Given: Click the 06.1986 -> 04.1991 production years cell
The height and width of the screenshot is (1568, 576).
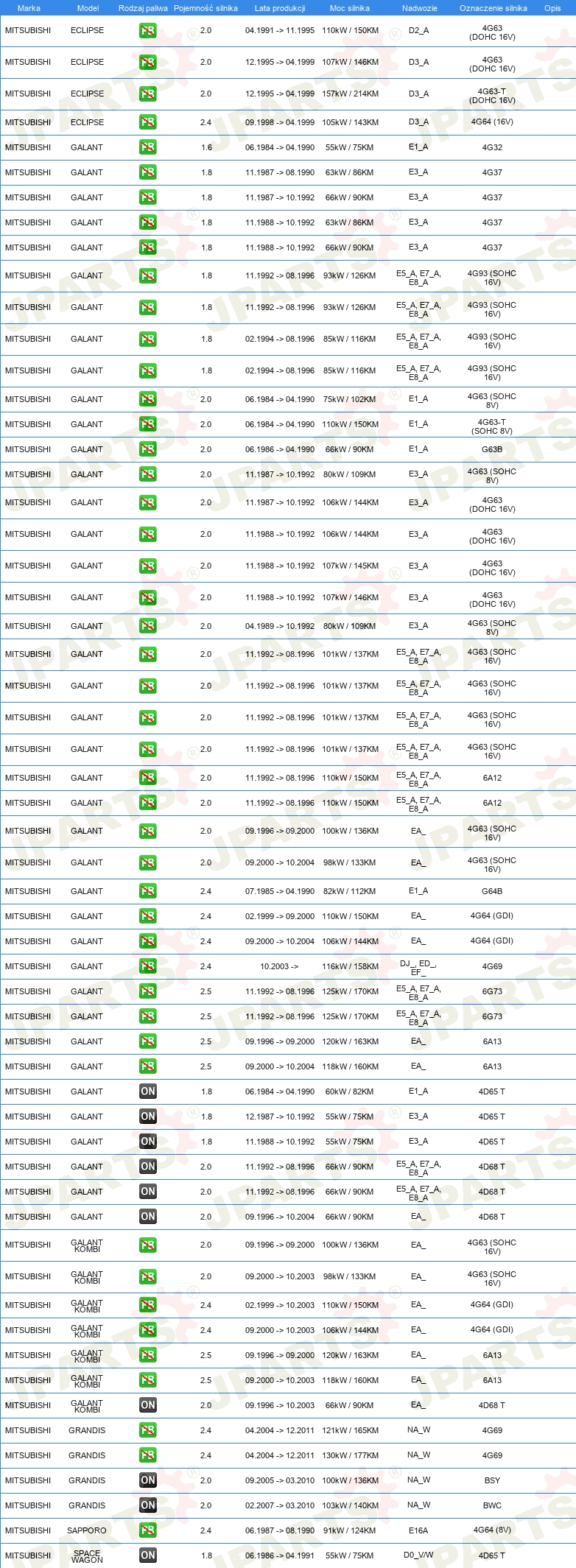Looking at the screenshot, I should [280, 1555].
